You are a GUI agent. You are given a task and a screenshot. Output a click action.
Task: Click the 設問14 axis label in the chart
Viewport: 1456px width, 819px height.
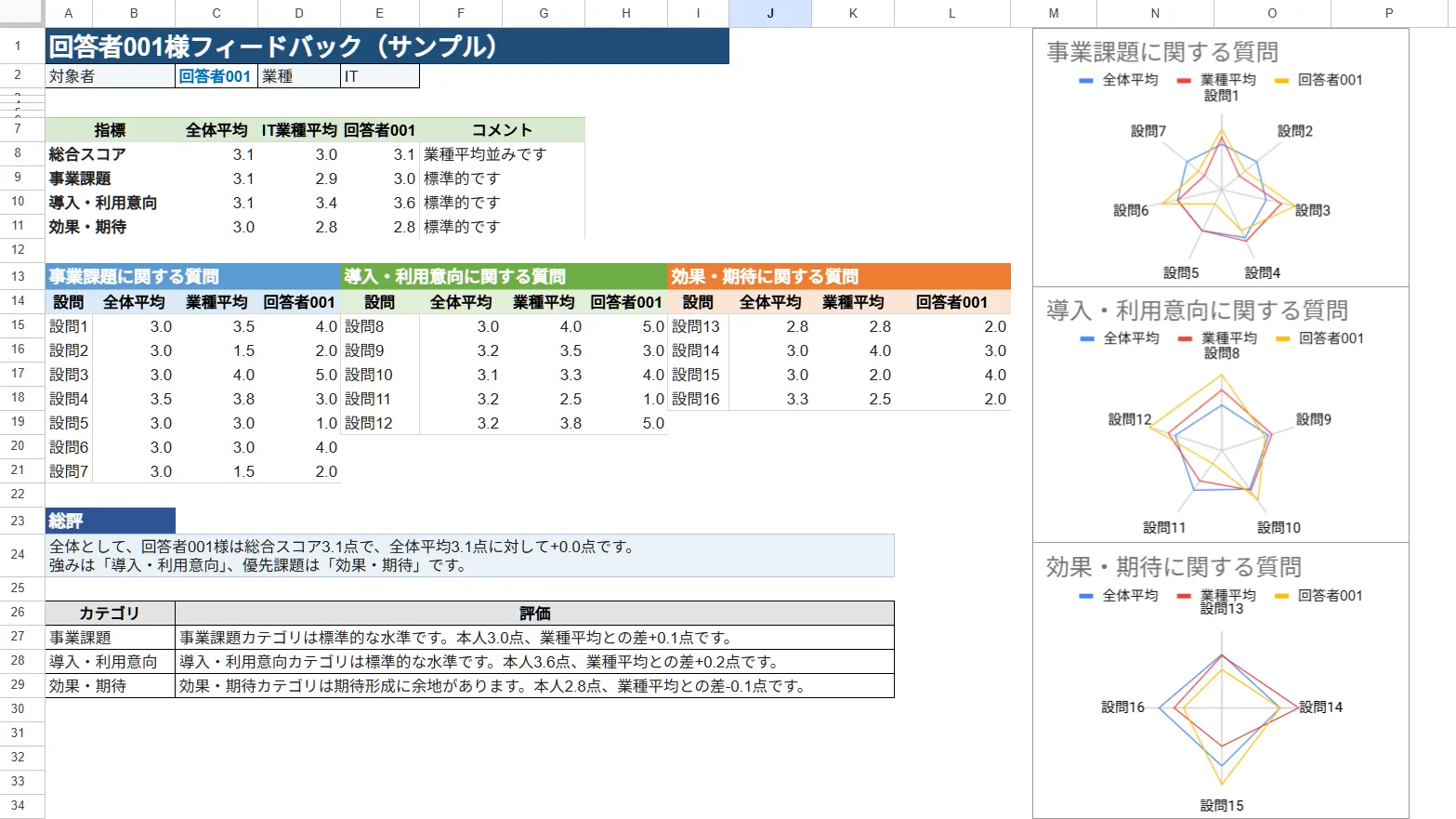1320,707
